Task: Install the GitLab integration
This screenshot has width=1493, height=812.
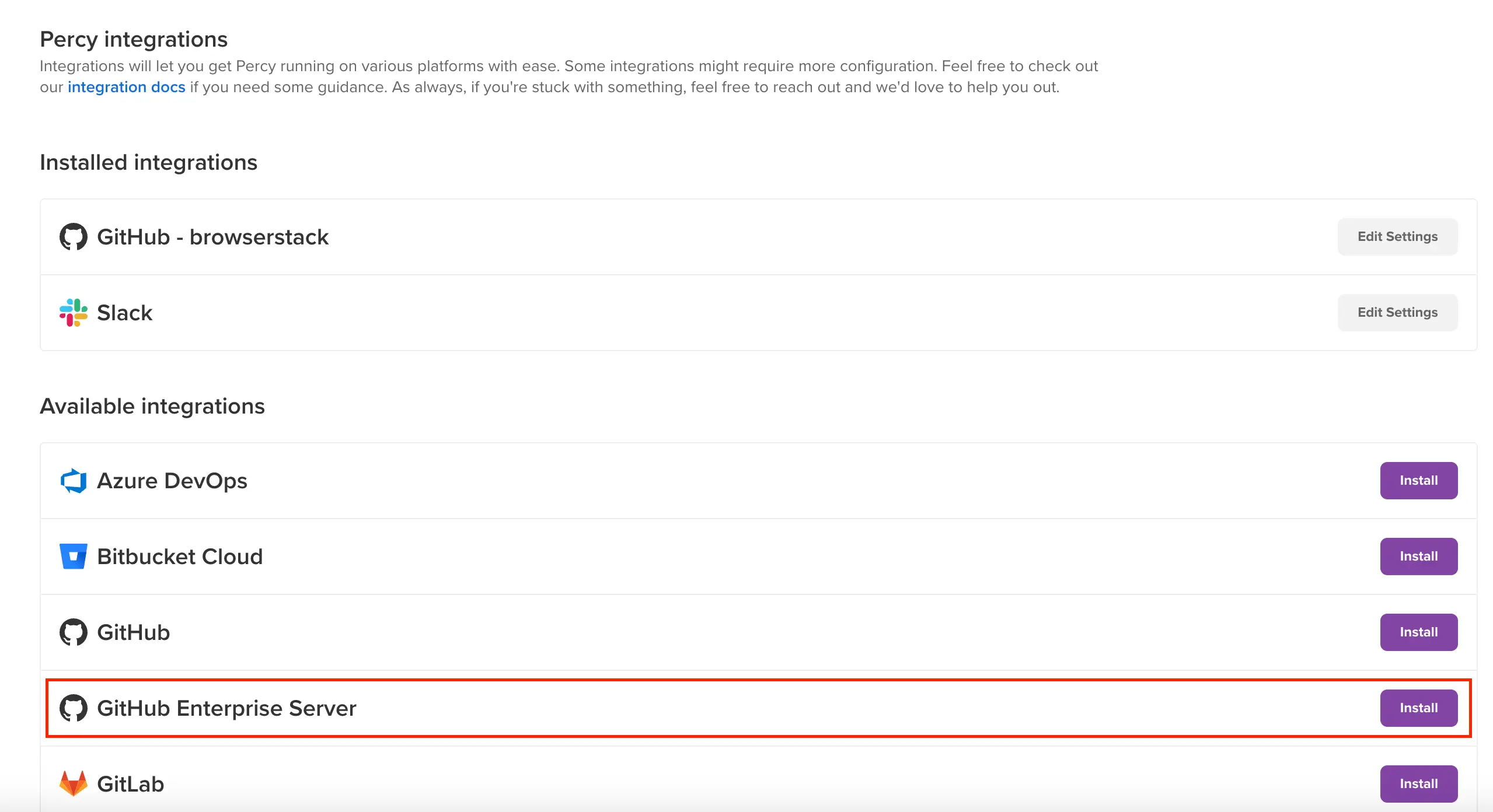Action: pos(1418,784)
